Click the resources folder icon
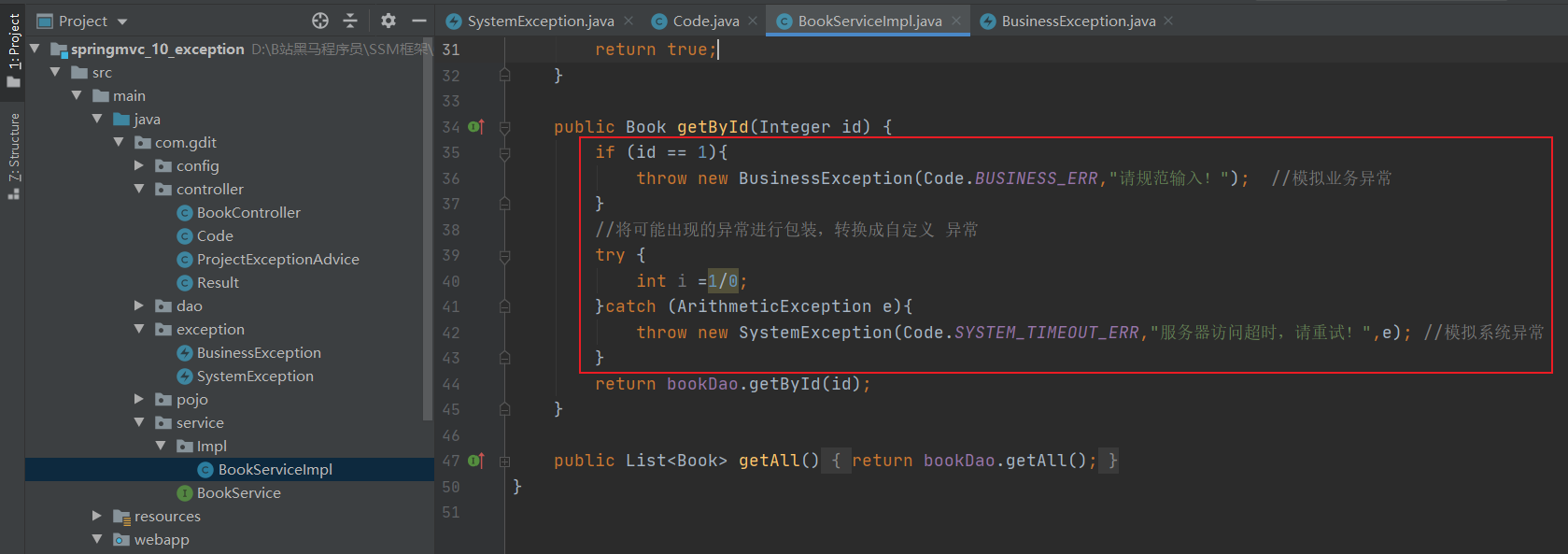The image size is (1568, 554). [x=121, y=516]
